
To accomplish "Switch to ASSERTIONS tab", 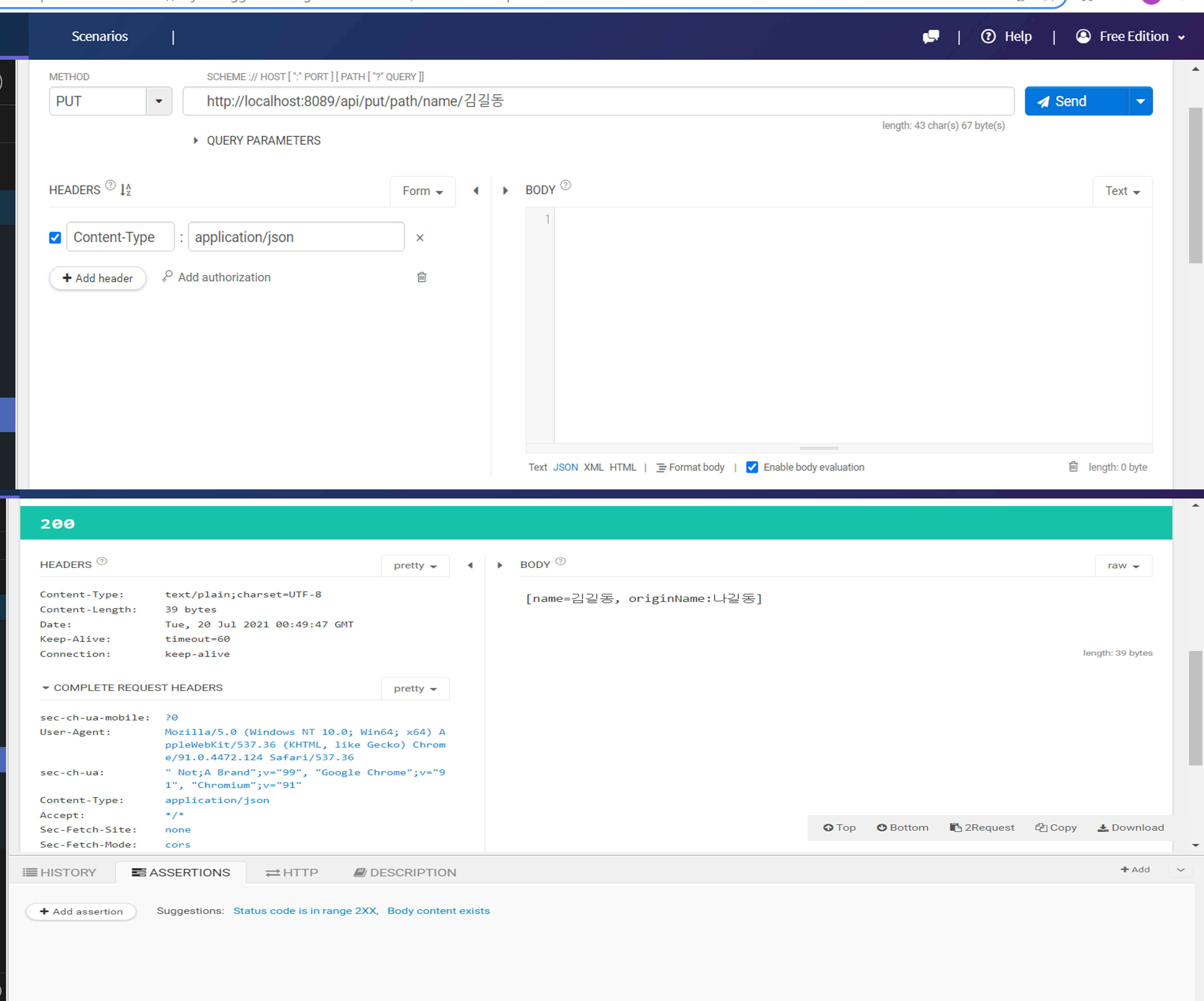I will pos(181,872).
